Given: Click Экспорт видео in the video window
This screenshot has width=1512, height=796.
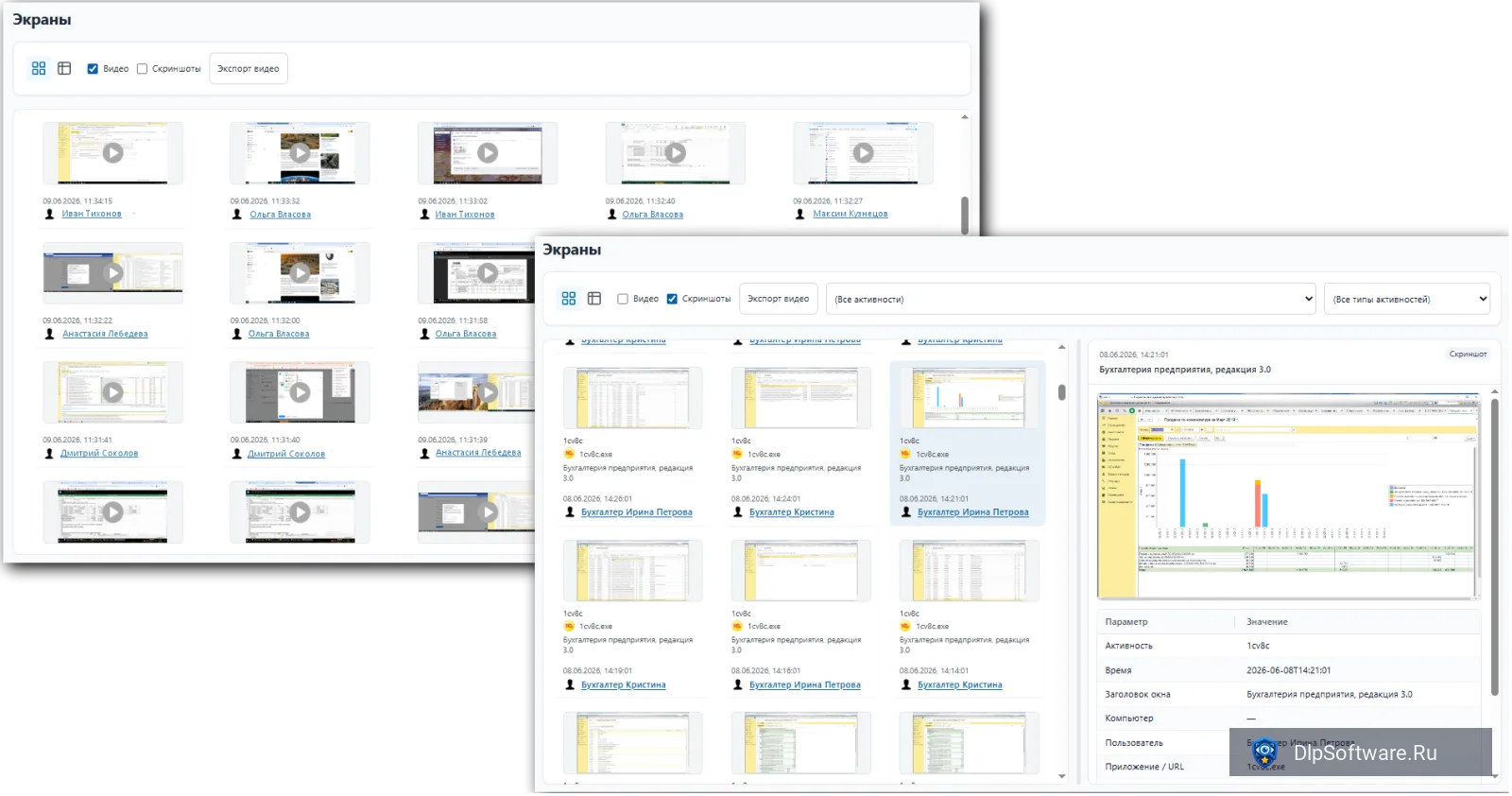Looking at the screenshot, I should [249, 69].
